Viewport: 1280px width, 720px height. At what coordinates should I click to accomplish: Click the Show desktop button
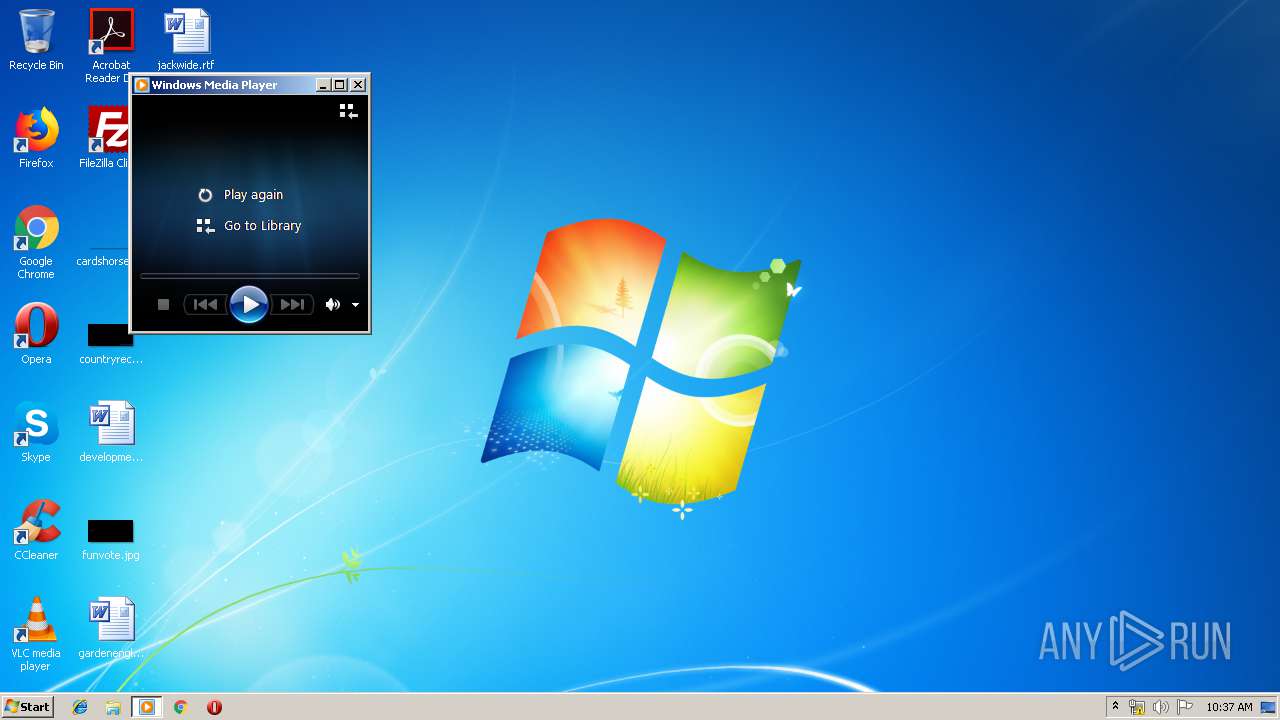pos(1268,707)
